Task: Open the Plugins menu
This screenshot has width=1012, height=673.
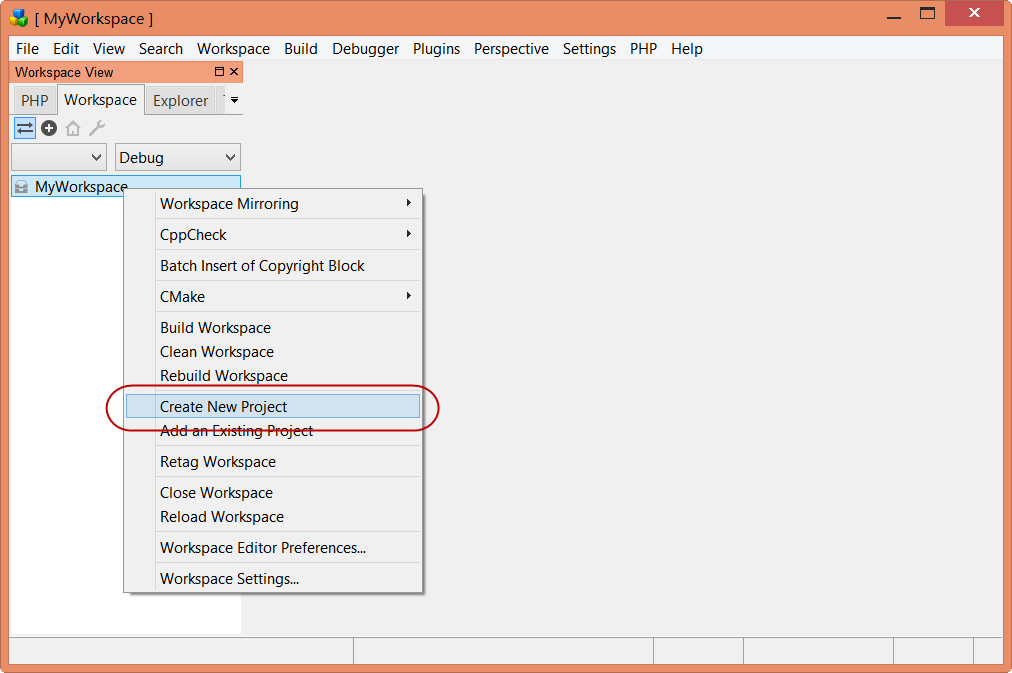Action: click(x=436, y=49)
